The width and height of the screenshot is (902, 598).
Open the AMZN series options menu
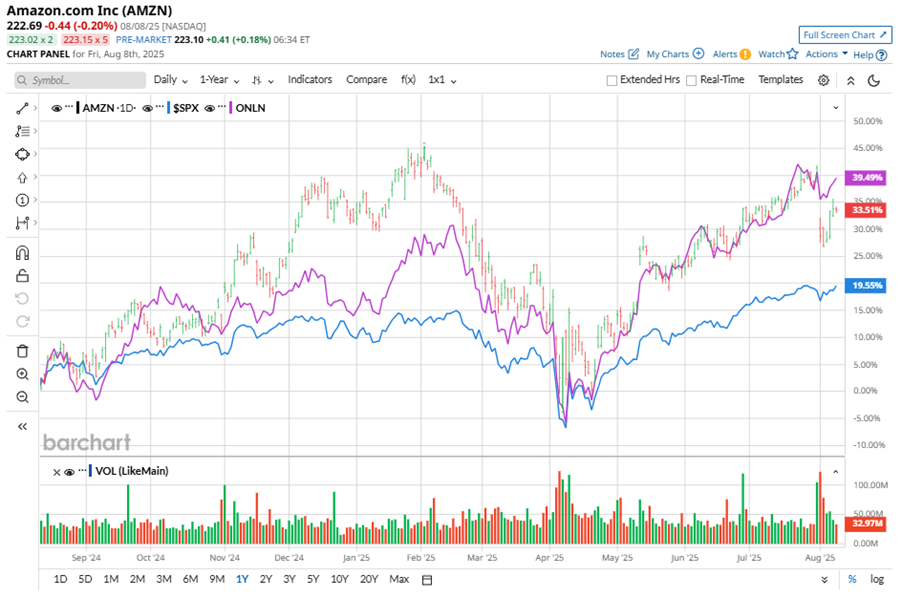click(x=69, y=108)
